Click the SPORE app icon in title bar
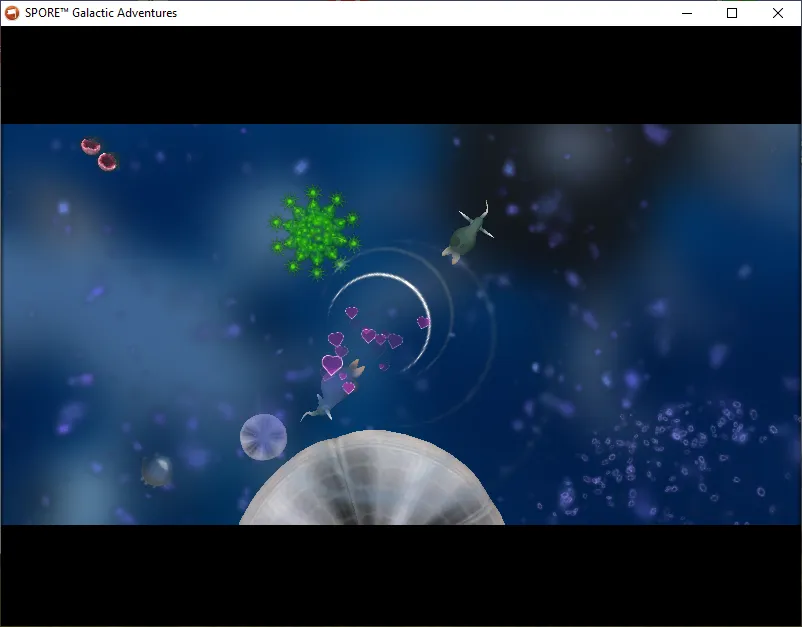The width and height of the screenshot is (802, 627). tap(11, 13)
